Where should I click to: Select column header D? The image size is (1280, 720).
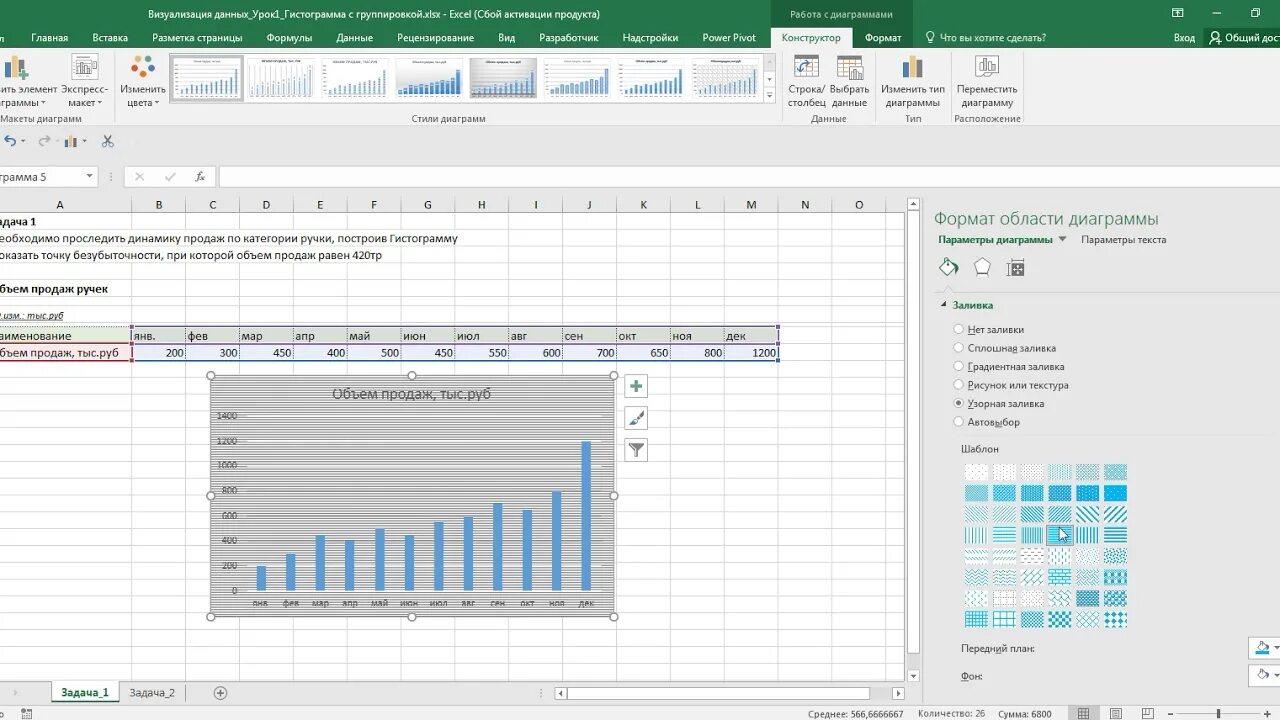(x=266, y=205)
